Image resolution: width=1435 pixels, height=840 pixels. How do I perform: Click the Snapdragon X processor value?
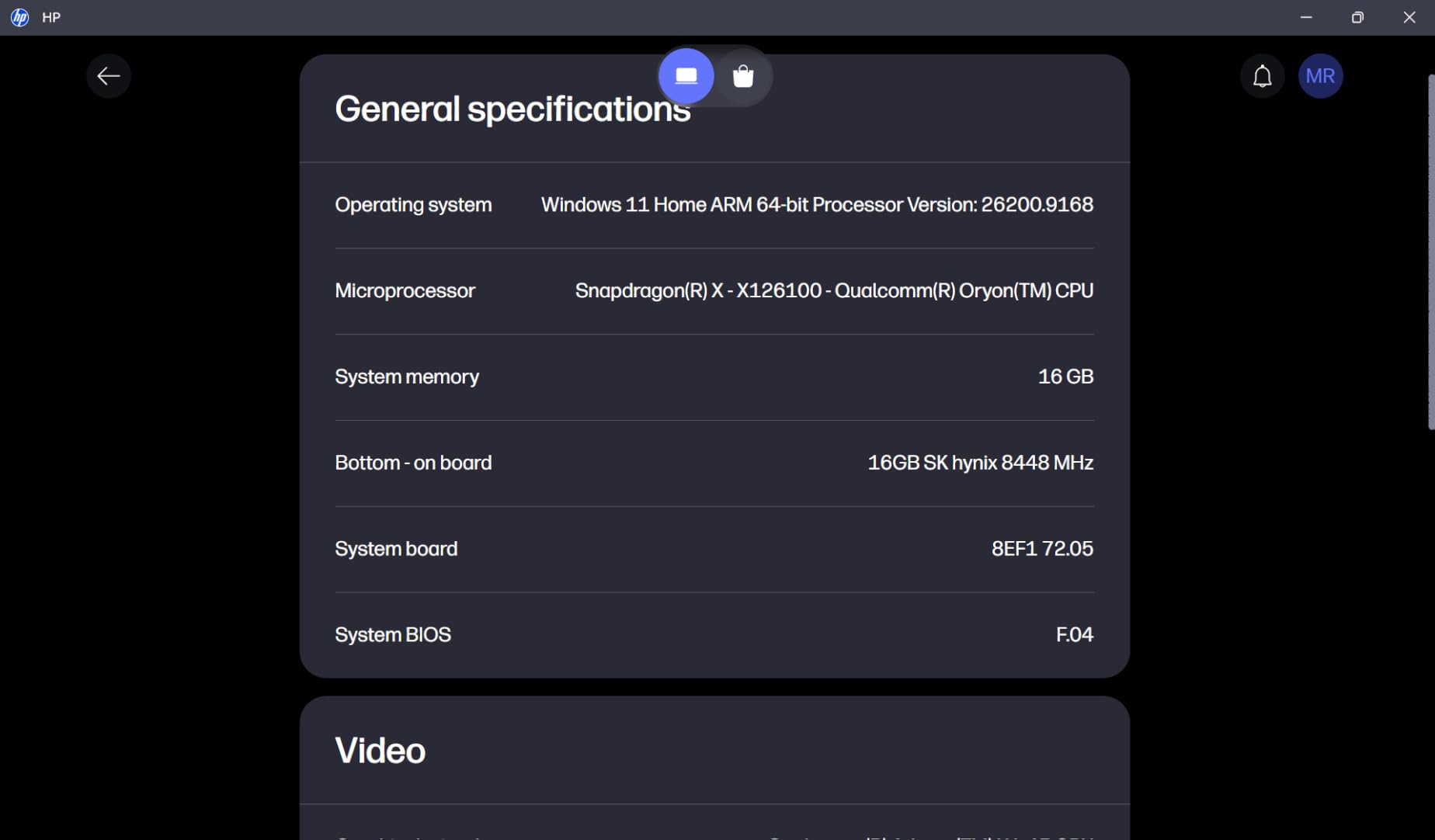(x=834, y=291)
